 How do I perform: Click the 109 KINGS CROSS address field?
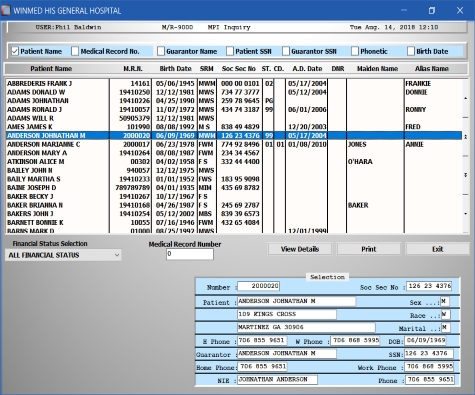coord(287,314)
